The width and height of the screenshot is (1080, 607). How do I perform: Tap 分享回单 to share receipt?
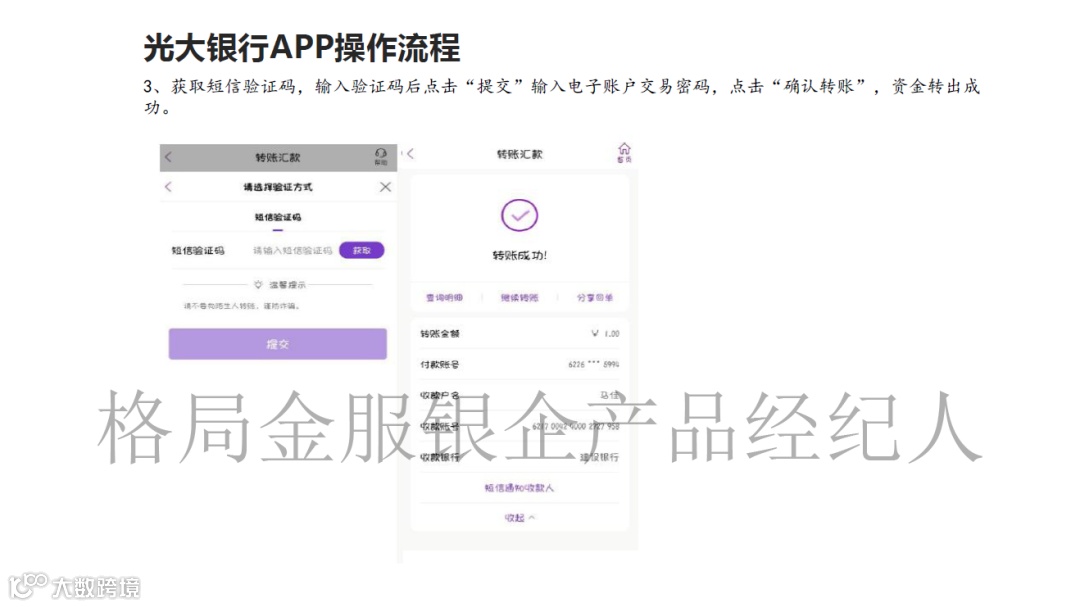coord(594,298)
